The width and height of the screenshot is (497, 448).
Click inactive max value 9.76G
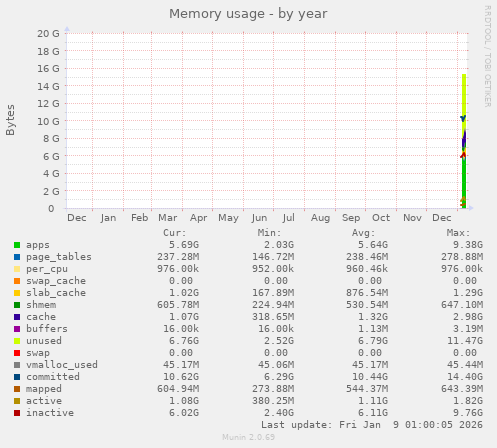coord(468,413)
